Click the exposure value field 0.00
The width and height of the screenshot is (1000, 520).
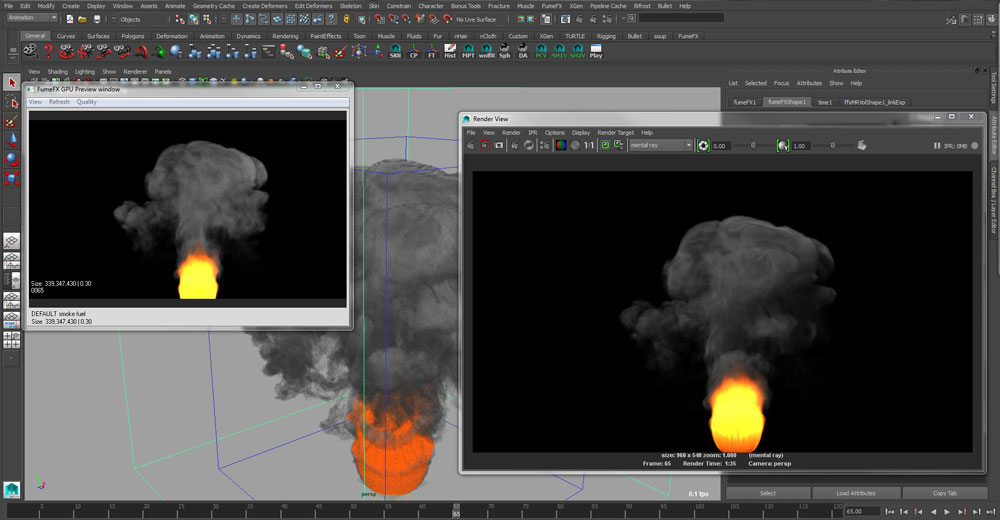[x=721, y=146]
